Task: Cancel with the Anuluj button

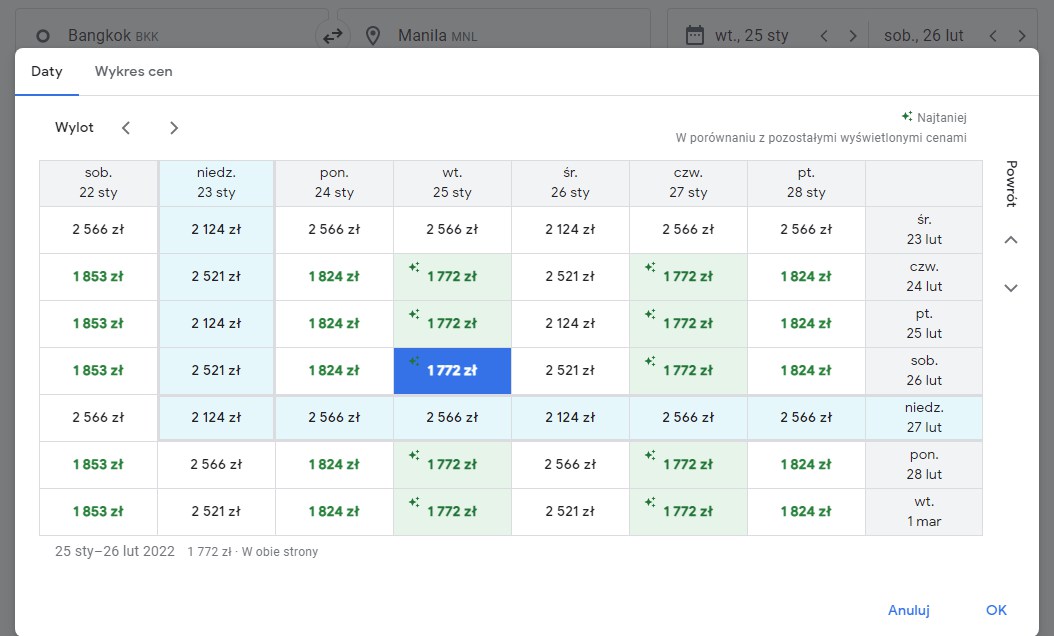Action: point(908,610)
